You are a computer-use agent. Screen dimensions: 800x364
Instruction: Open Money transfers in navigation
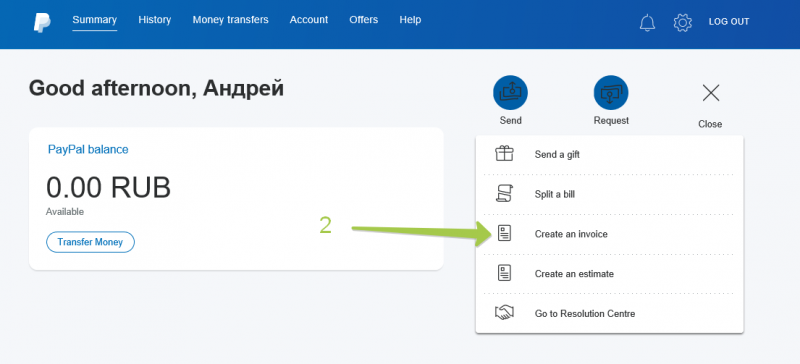(230, 20)
